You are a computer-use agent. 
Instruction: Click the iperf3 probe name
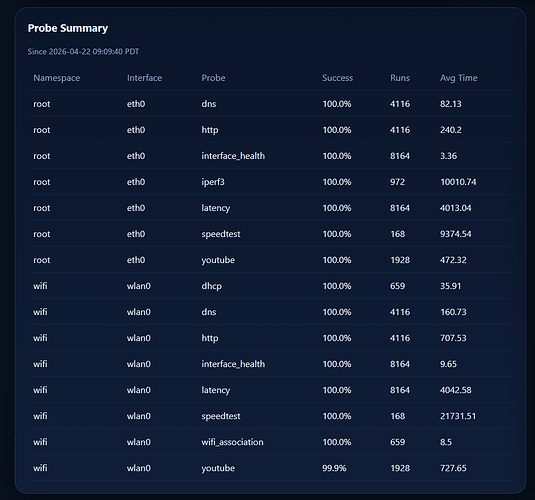(x=213, y=182)
